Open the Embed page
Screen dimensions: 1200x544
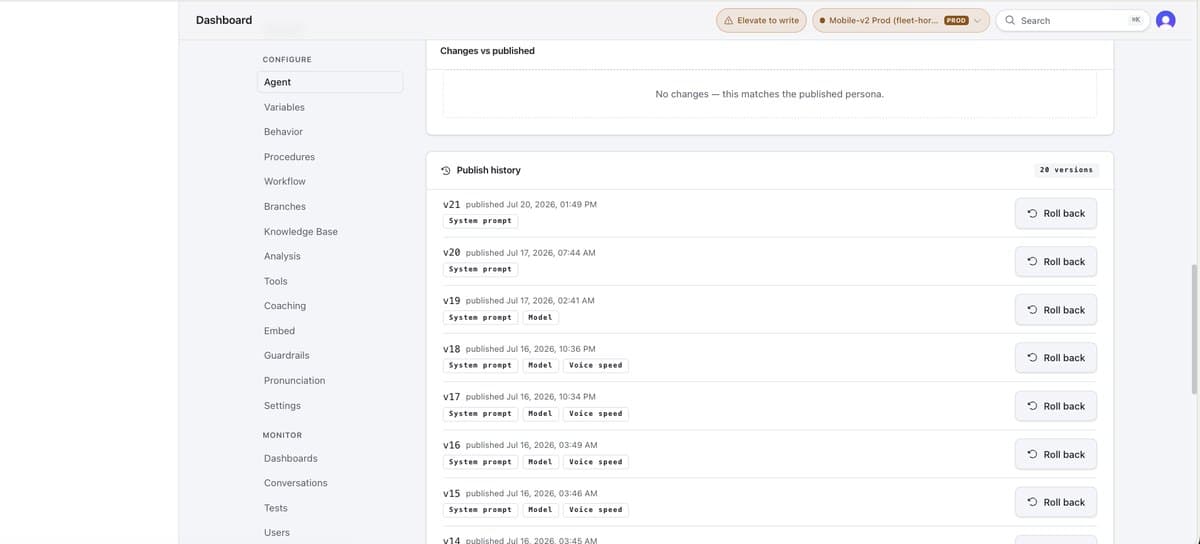[x=279, y=331]
